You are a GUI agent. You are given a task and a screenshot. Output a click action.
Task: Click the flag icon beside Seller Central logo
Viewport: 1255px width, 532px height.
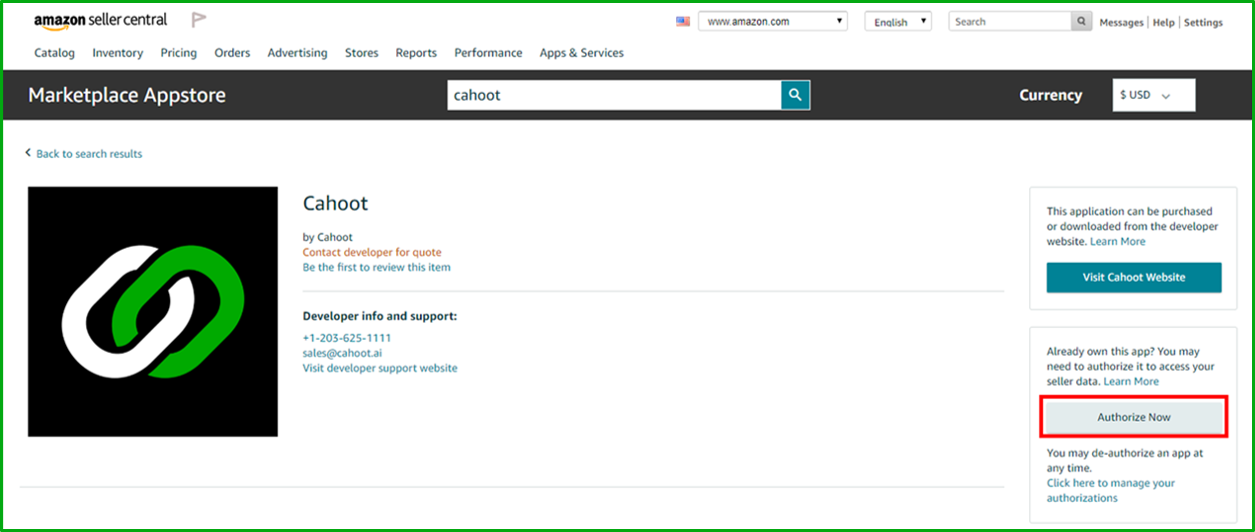[x=199, y=20]
